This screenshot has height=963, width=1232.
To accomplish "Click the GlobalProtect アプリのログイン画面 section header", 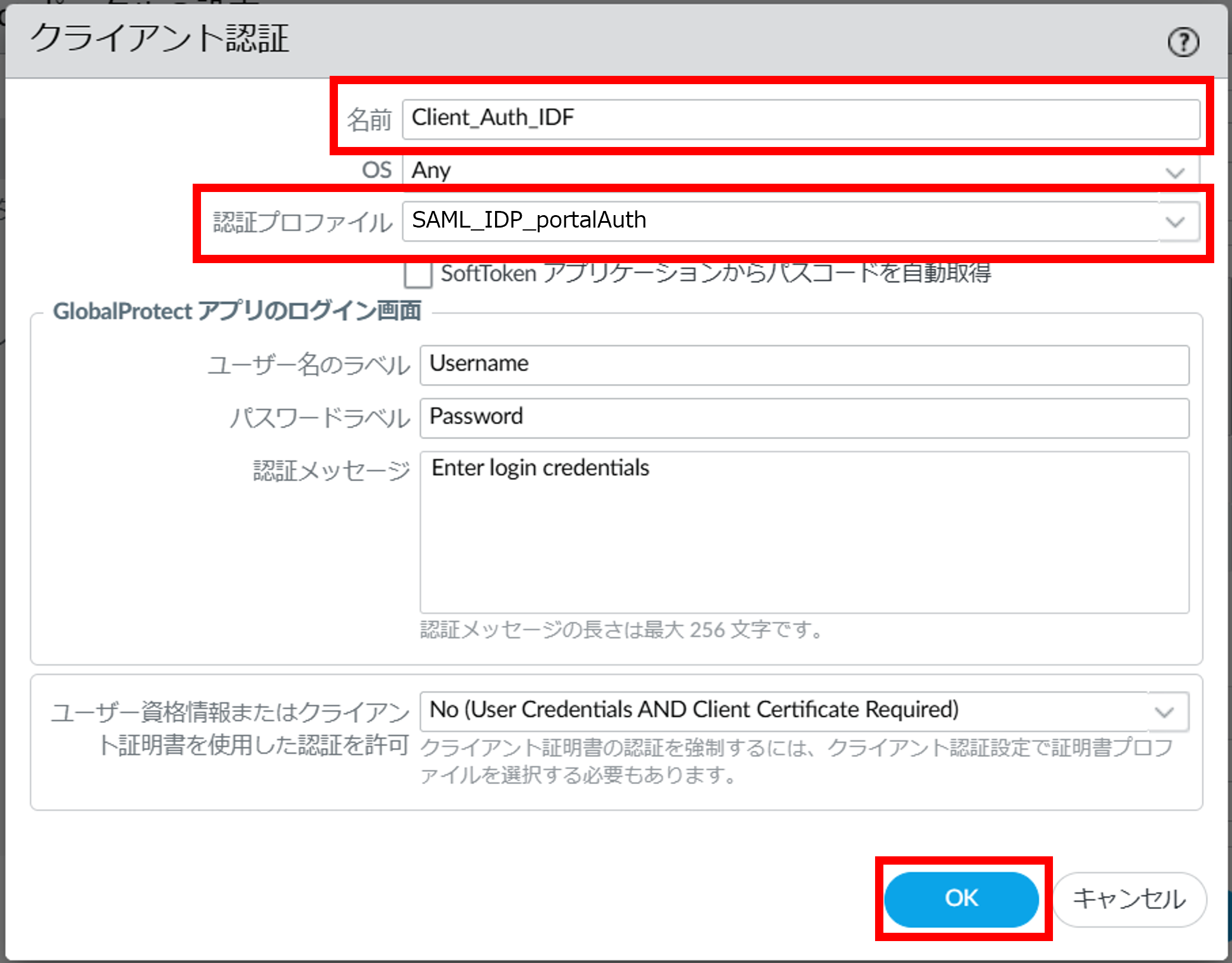I will click(237, 311).
